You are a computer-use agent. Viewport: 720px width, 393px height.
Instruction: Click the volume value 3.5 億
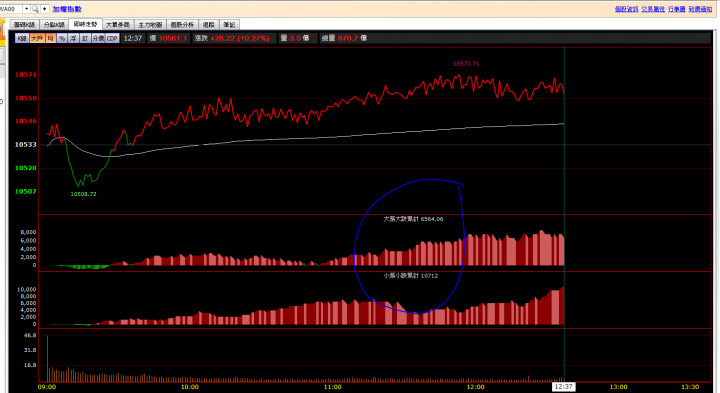(x=299, y=39)
